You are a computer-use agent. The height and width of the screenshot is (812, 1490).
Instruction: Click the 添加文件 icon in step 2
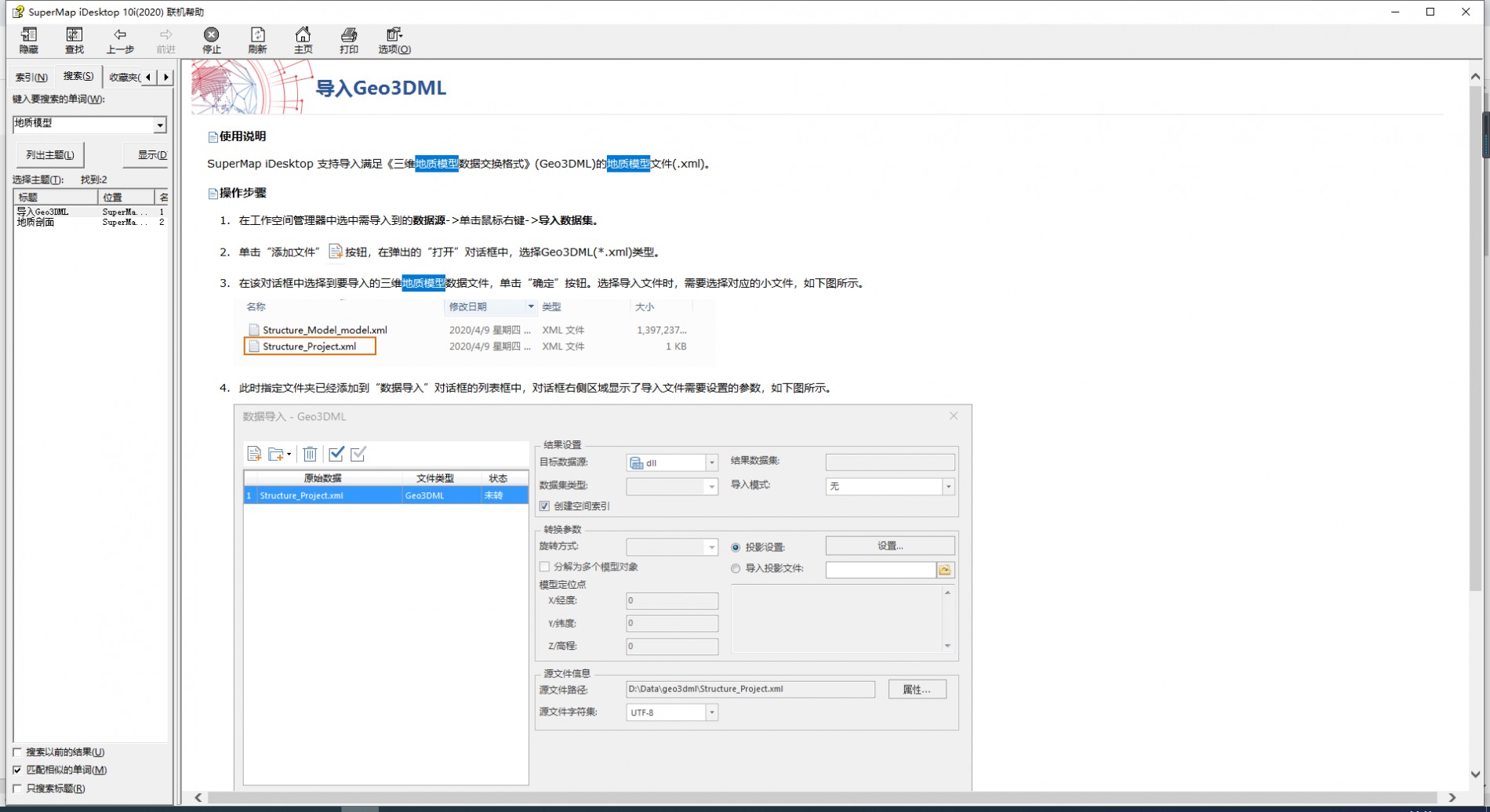click(335, 252)
